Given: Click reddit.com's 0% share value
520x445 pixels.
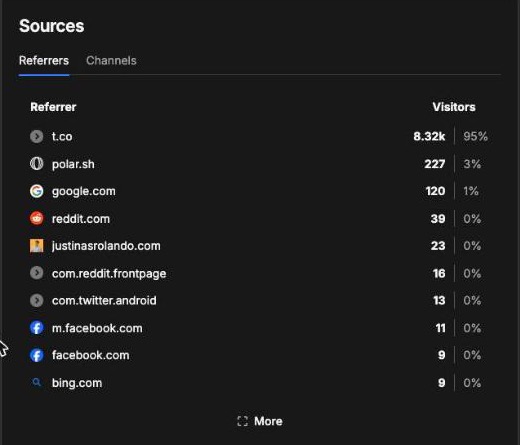Looking at the screenshot, I should 472,219.
